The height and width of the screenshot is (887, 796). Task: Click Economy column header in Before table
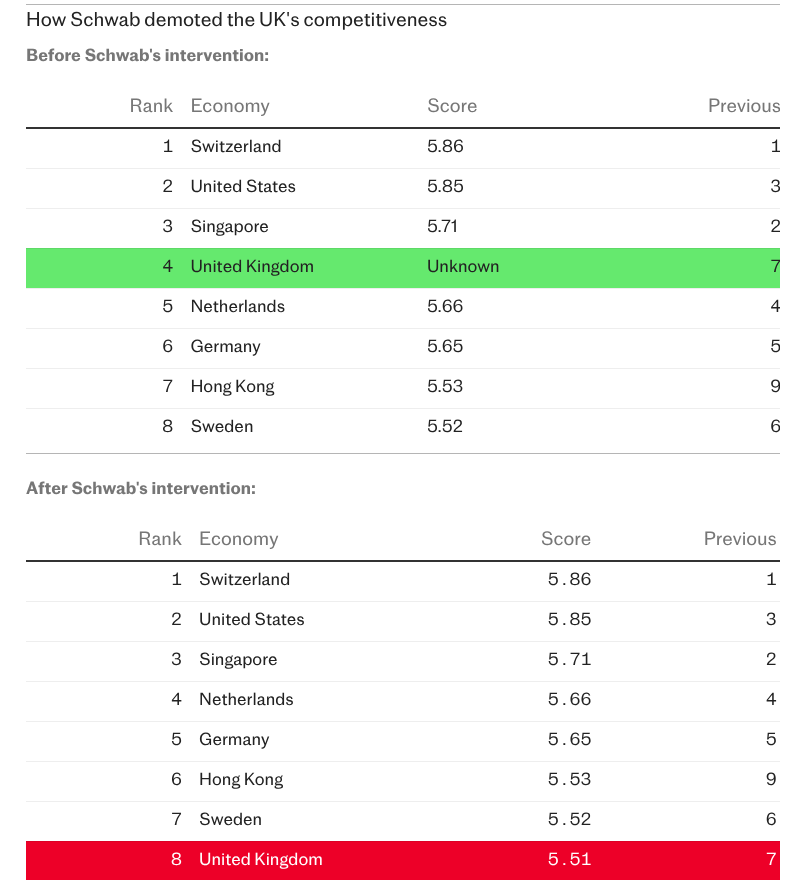pyautogui.click(x=230, y=106)
